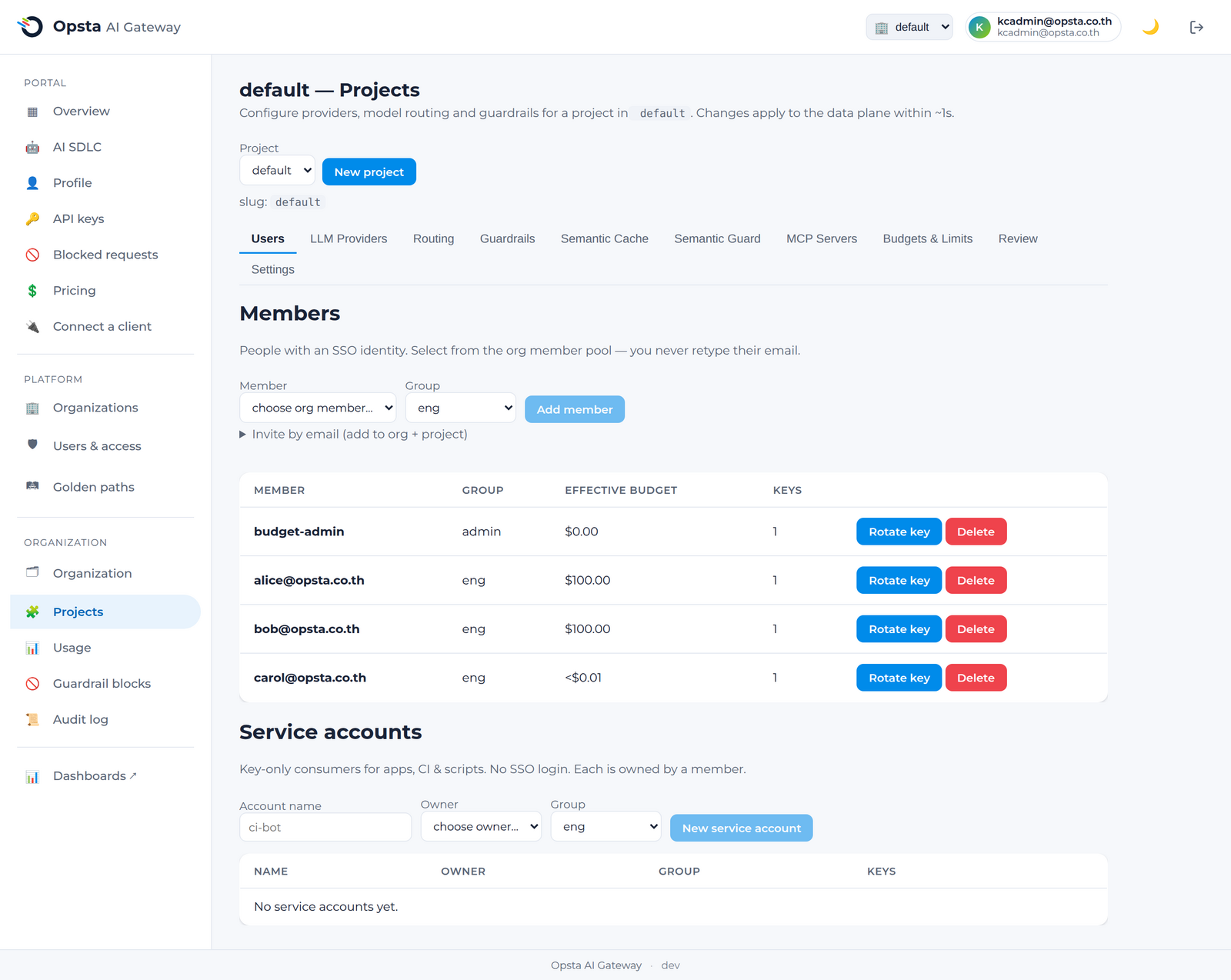Click the New service account button

[742, 828]
